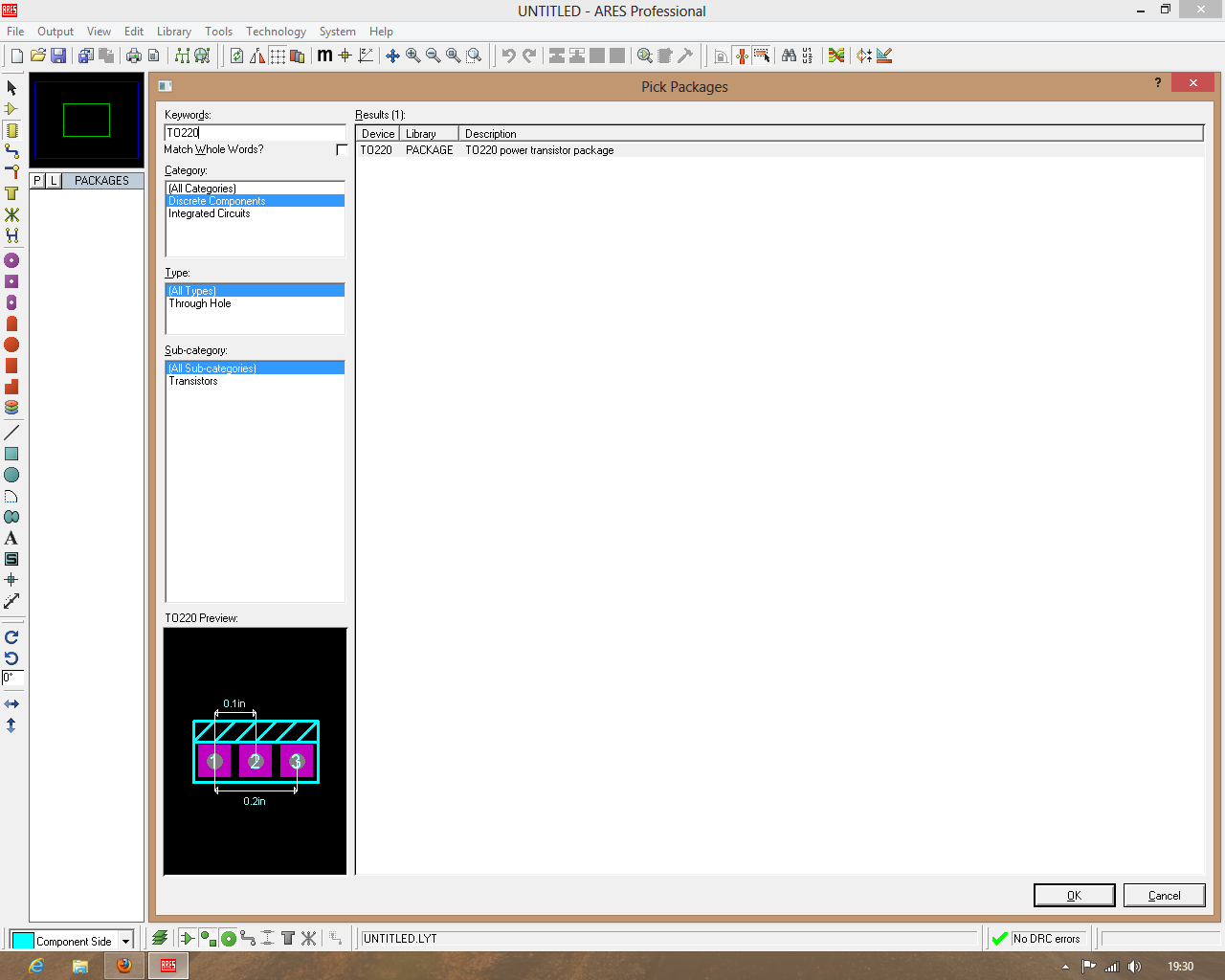This screenshot has width=1225, height=980.
Task: Open the Library menu
Action: (174, 32)
